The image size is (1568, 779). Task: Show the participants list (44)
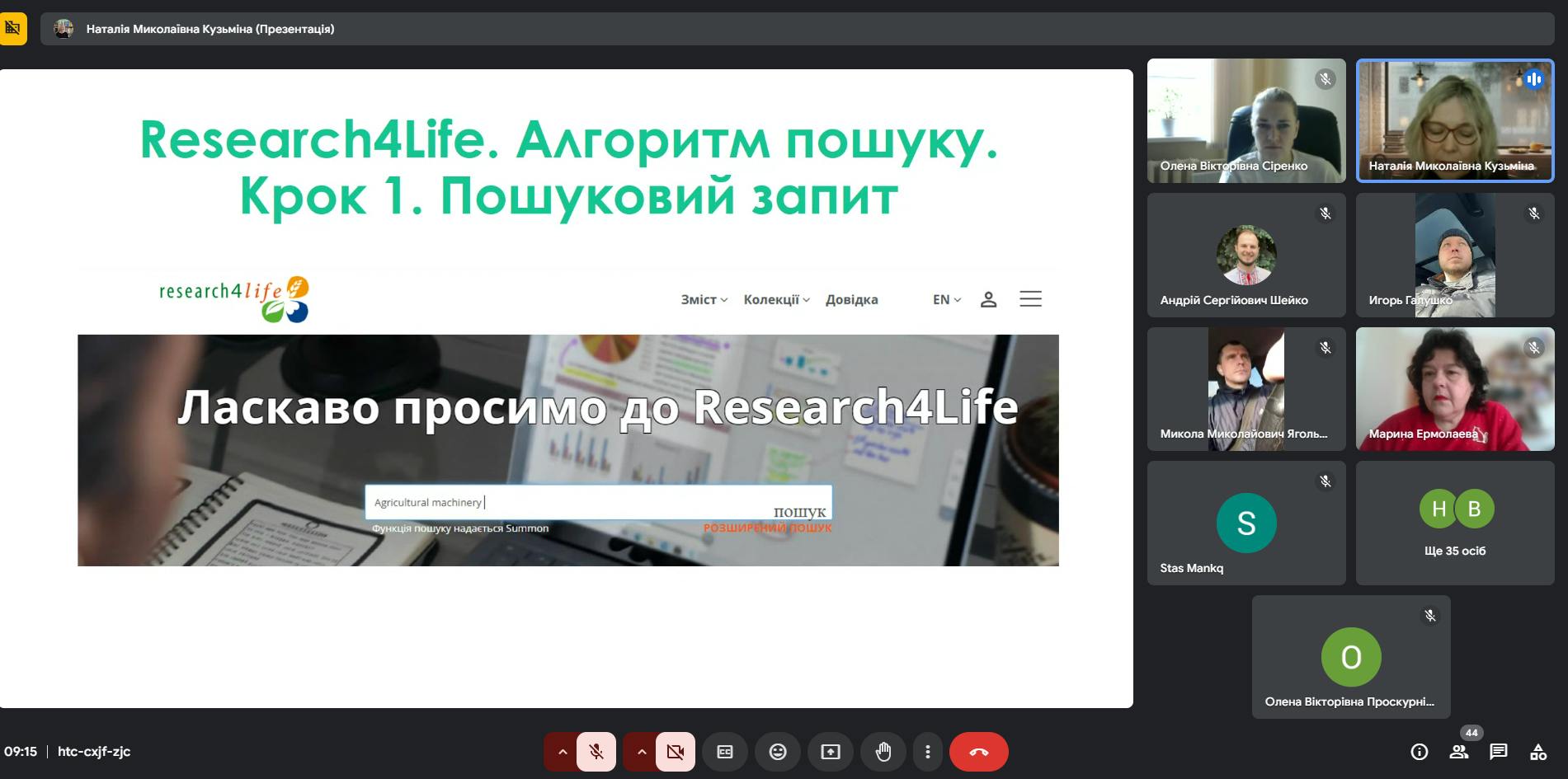point(1459,752)
